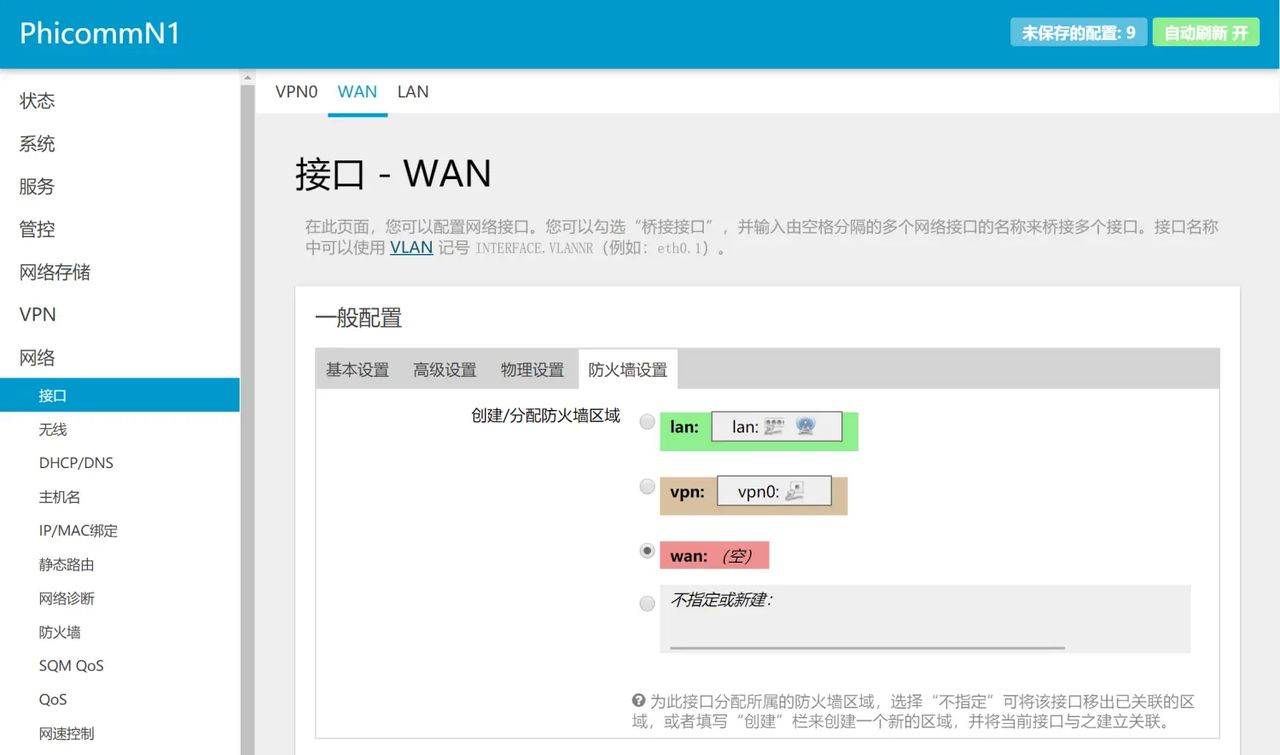Click the 未保存的配置: 9 button

[x=1078, y=32]
